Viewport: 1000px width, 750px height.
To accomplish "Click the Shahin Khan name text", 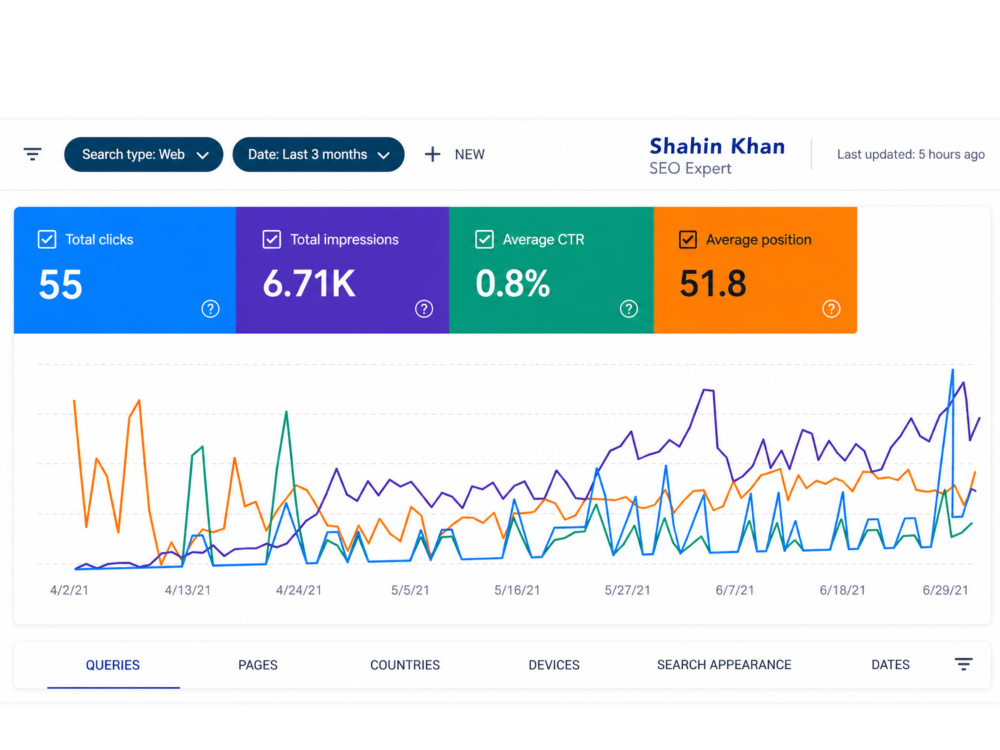I will pyautogui.click(x=717, y=146).
